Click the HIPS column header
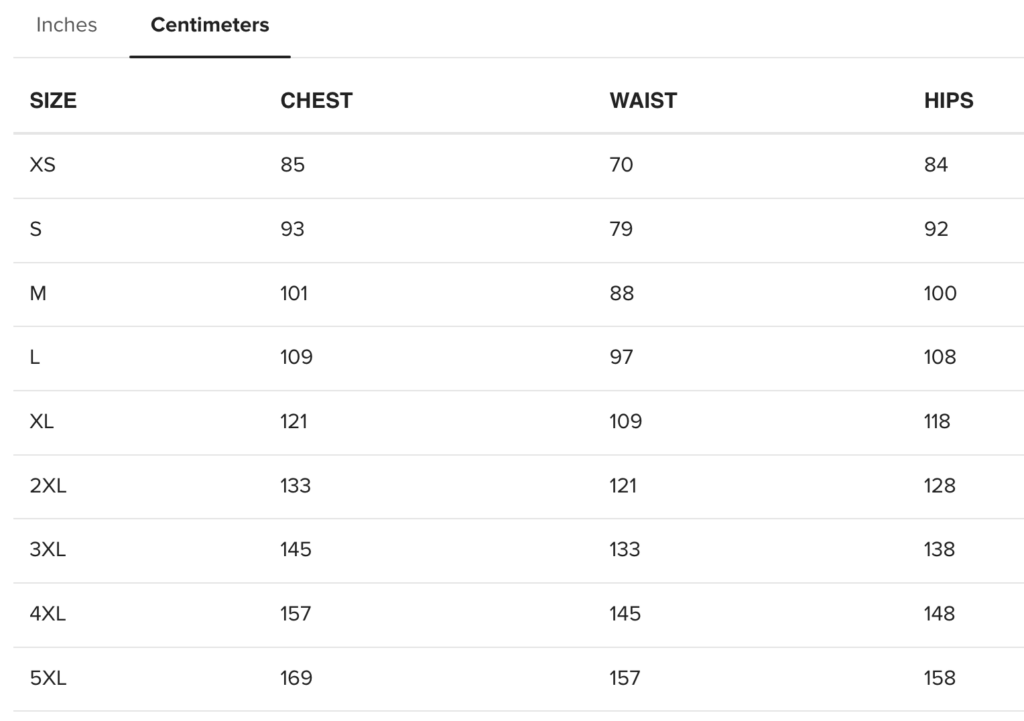Screen dimensions: 1024x721 [x=948, y=100]
